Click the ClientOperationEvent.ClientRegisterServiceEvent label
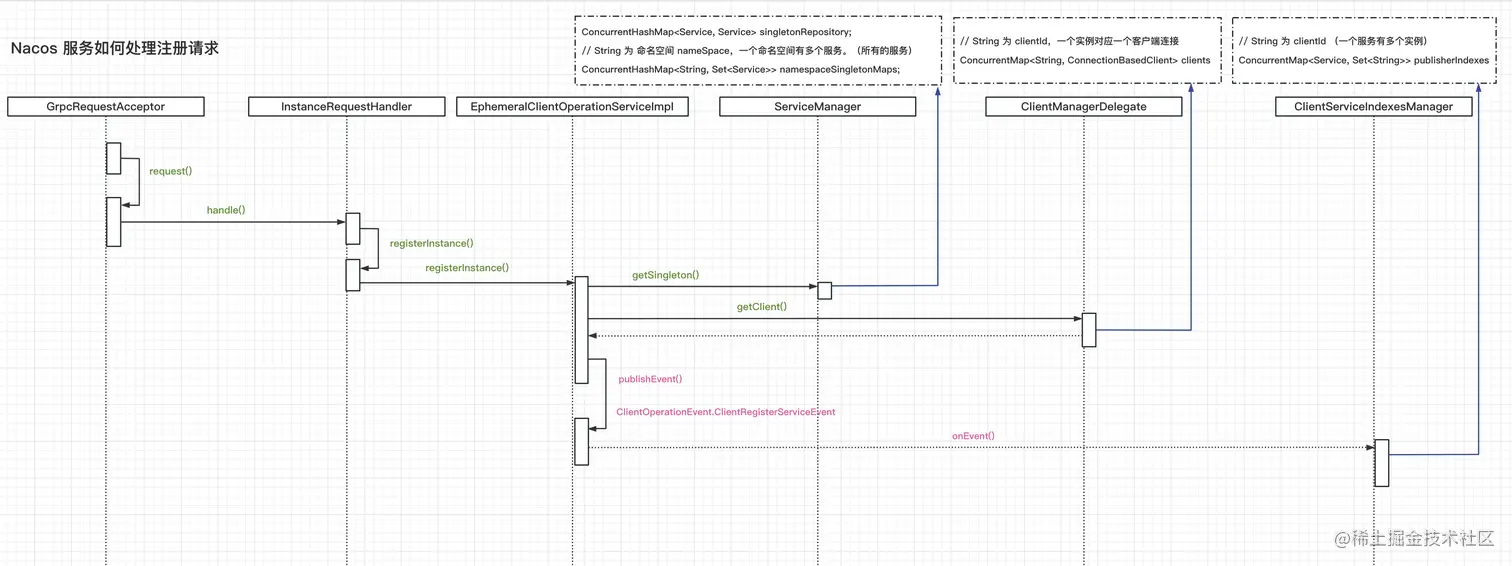The width and height of the screenshot is (1512, 566). click(x=726, y=412)
